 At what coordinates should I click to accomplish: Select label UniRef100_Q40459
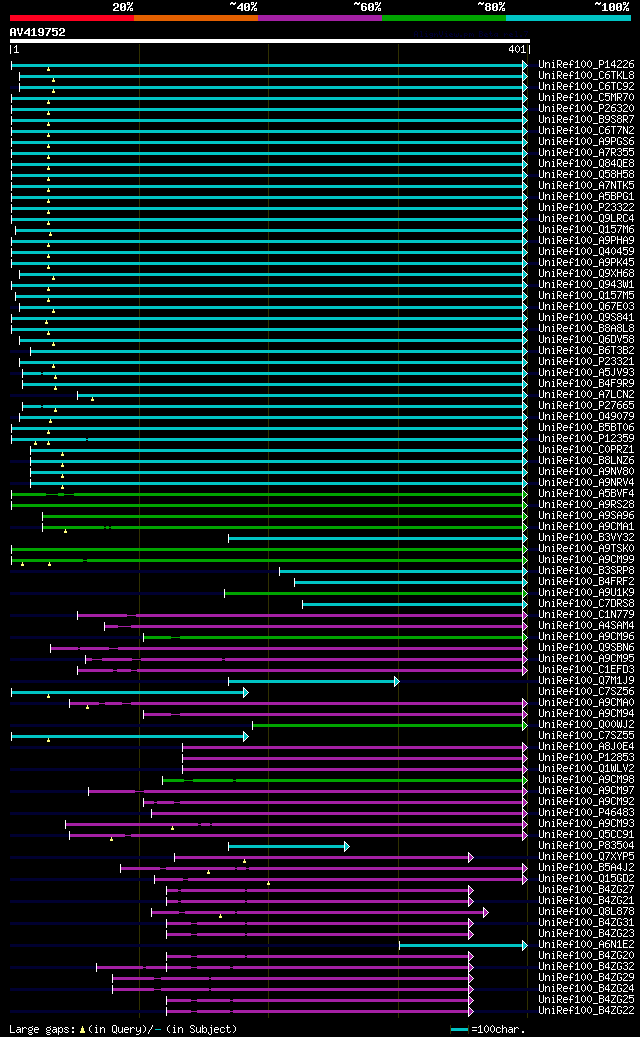click(x=586, y=251)
